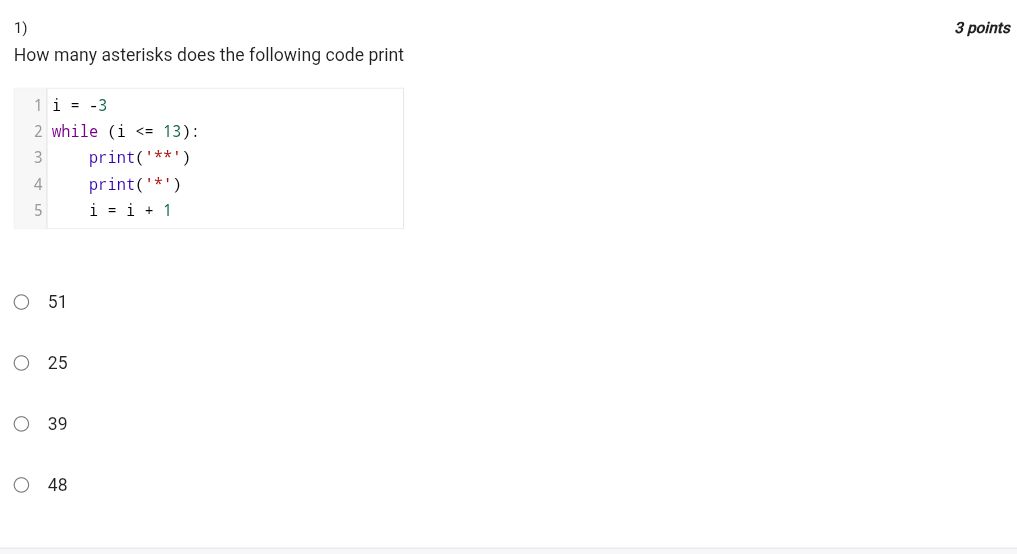Click the answer label text 51

57,302
